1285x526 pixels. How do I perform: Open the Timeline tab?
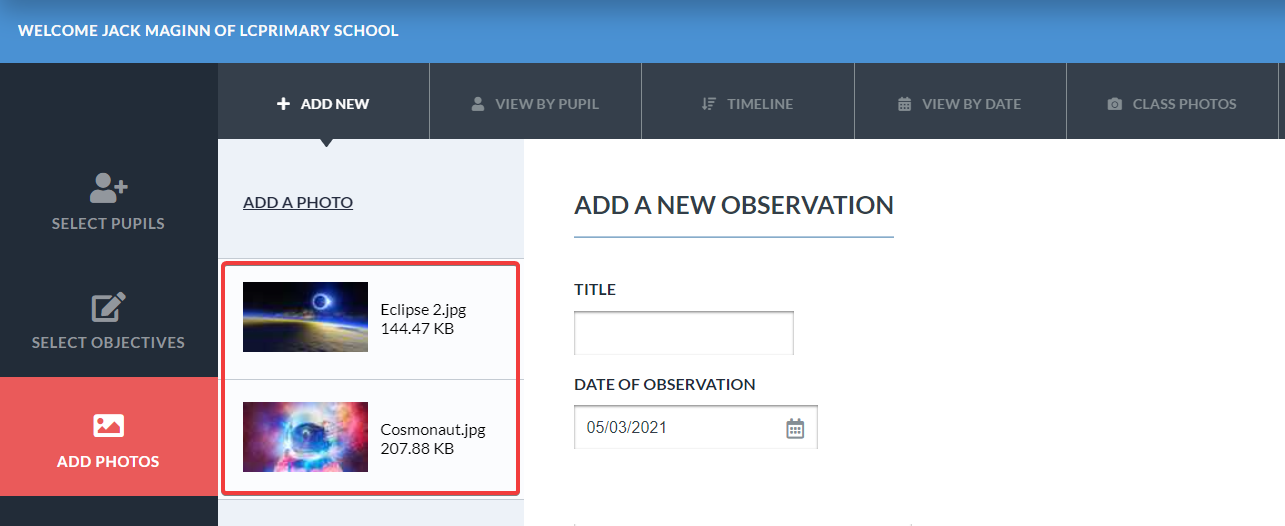coord(747,101)
